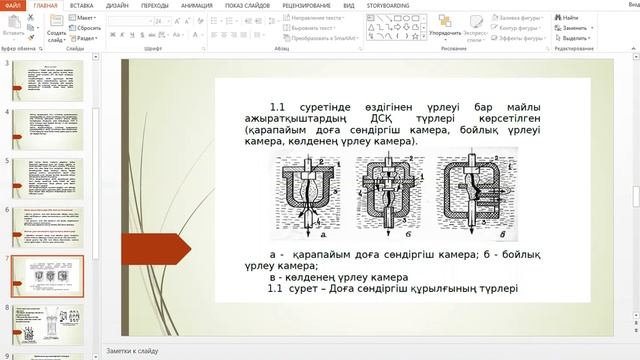Toggle underline (Ч) formatting
The image size is (640, 360).
(x=132, y=35)
